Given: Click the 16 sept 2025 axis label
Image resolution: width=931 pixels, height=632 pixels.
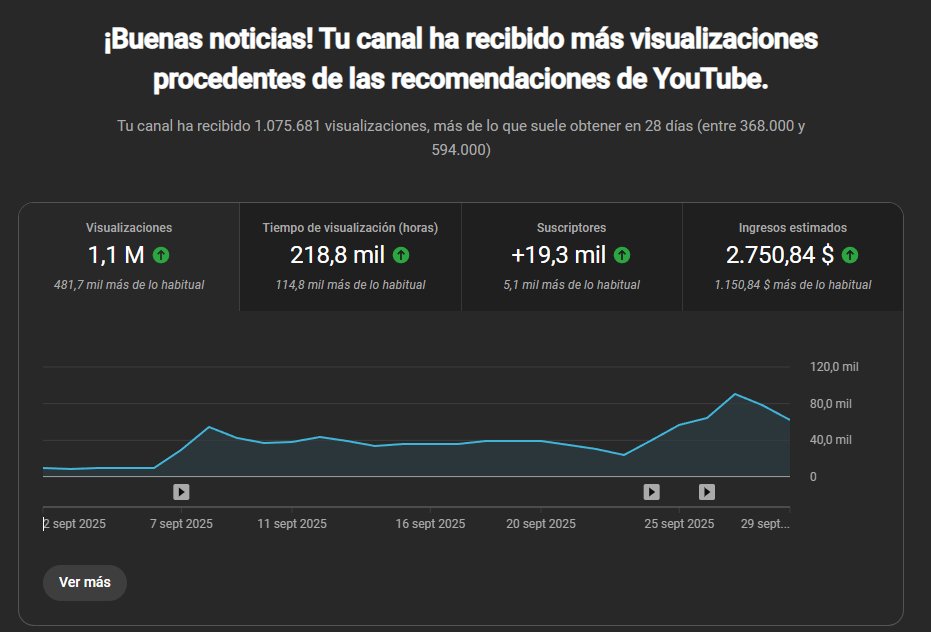Looking at the screenshot, I should (431, 523).
